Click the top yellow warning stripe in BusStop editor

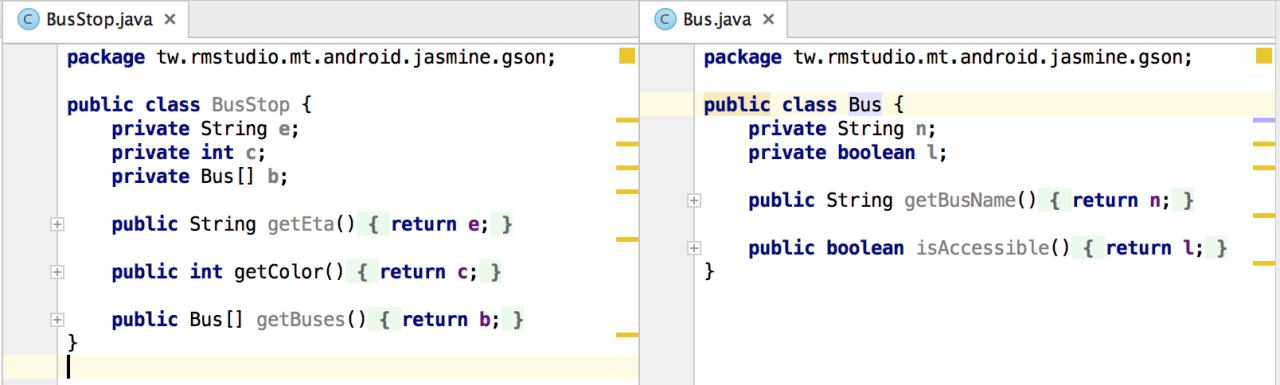pyautogui.click(x=627, y=120)
